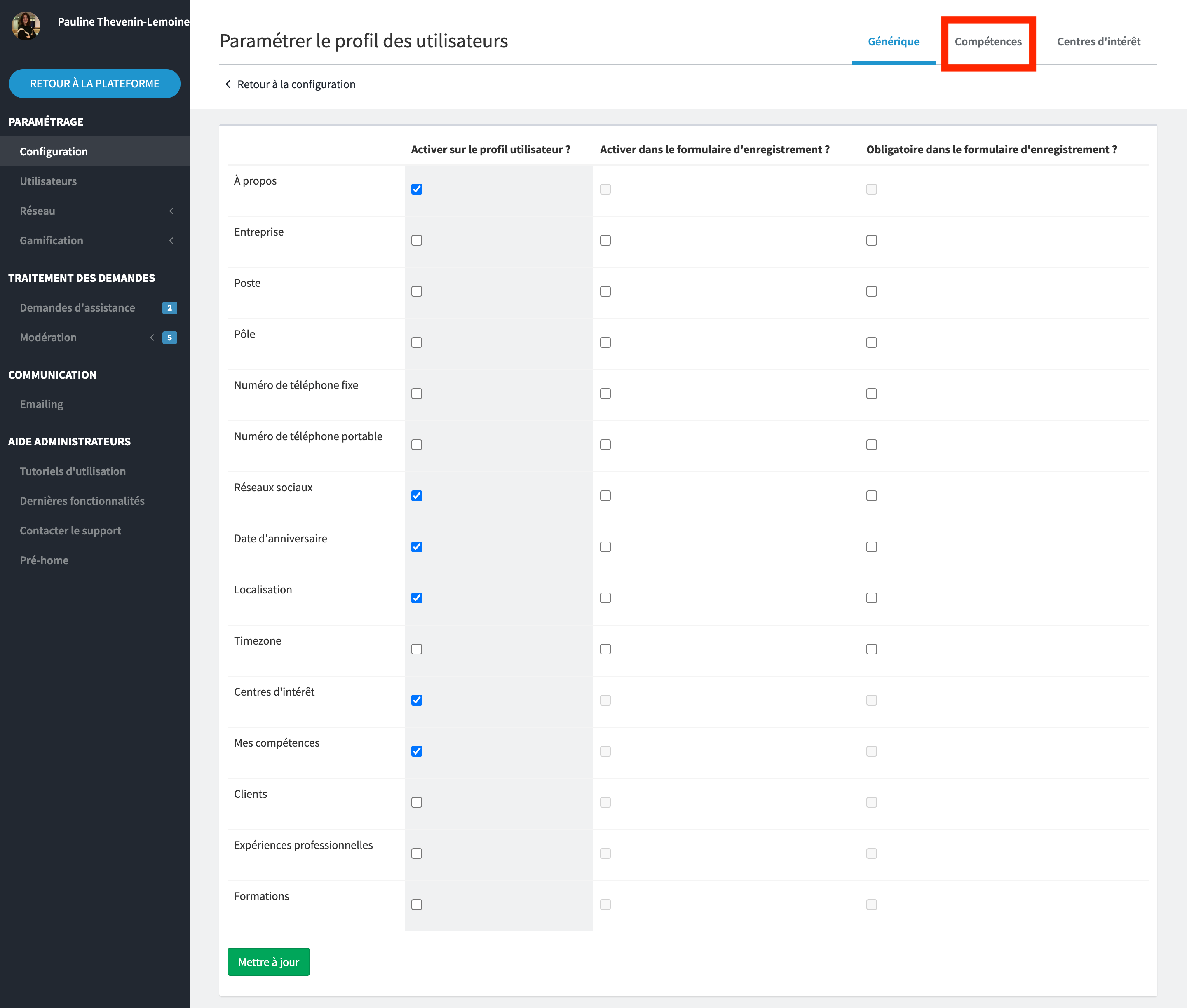Expand the Modération submenu chevron
This screenshot has width=1187, height=1008.
click(x=152, y=338)
